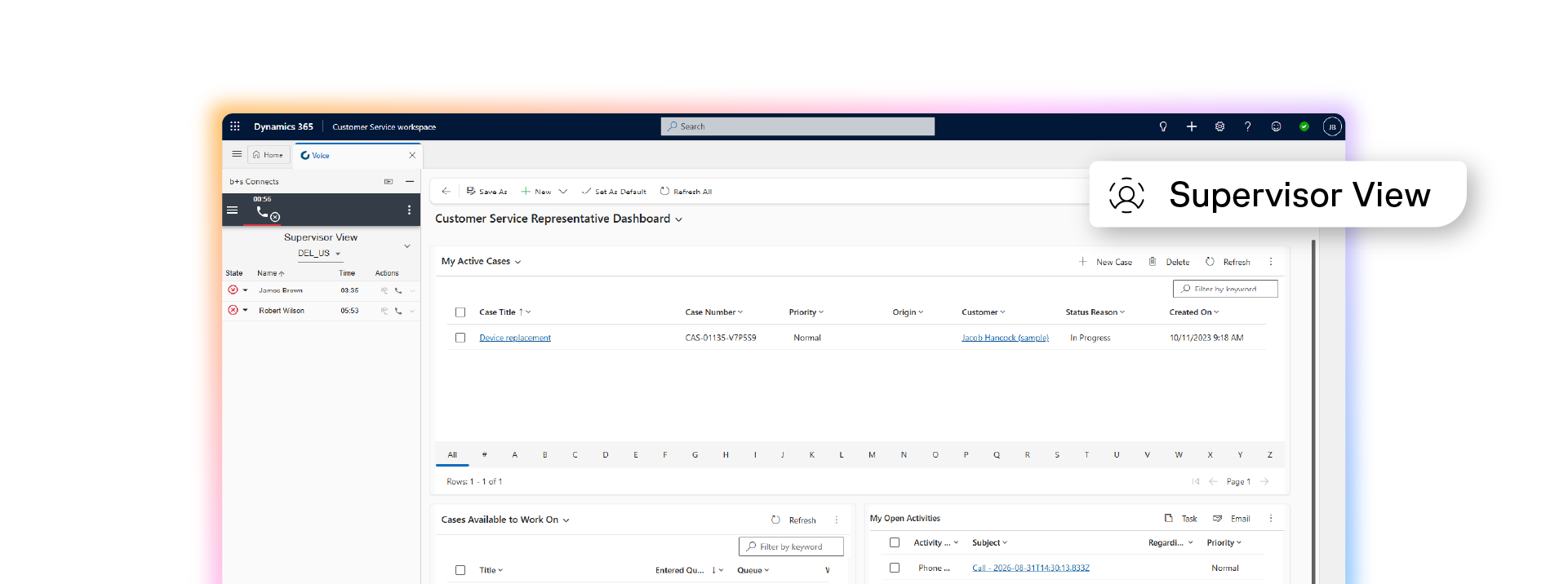Open the b+s Connects hamburger menu
This screenshot has width=1568, height=584.
pos(233,210)
